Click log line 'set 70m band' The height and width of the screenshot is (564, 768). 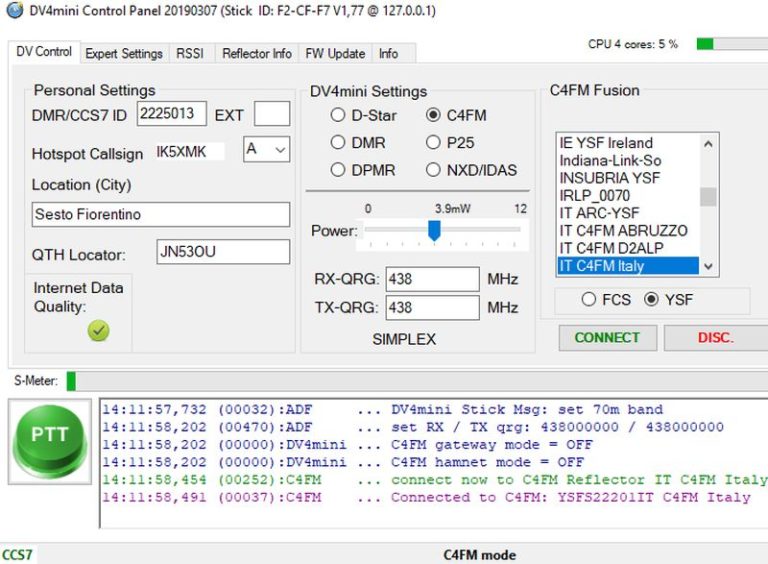click(x=383, y=409)
